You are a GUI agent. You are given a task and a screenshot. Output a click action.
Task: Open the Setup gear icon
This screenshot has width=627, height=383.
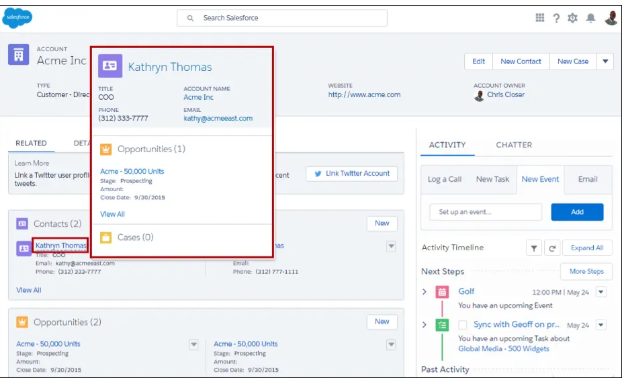(x=573, y=18)
